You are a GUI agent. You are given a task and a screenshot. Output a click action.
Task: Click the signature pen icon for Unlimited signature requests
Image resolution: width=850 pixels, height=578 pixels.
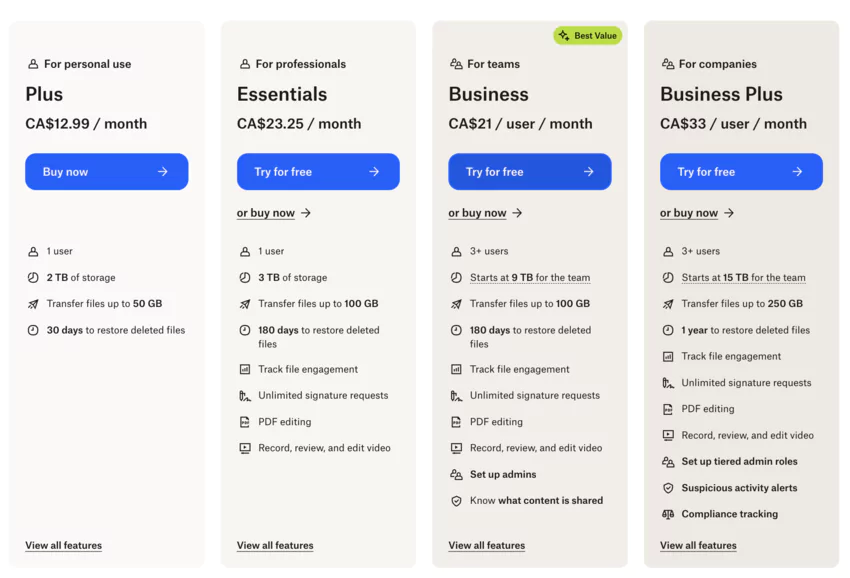(x=245, y=395)
